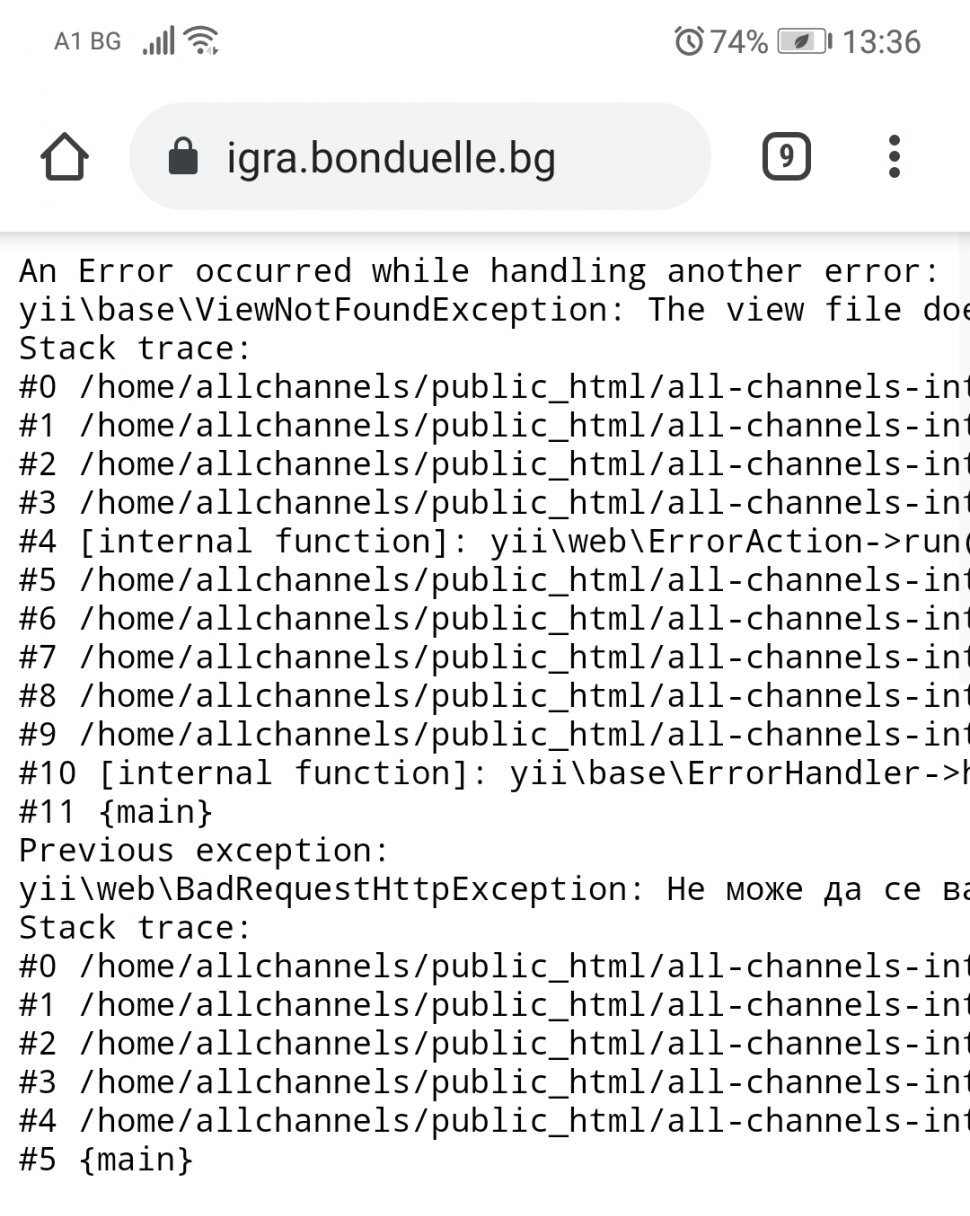Screen dimensions: 970x1216
Task: Tap the cellular signal strength icon
Action: coord(159,41)
